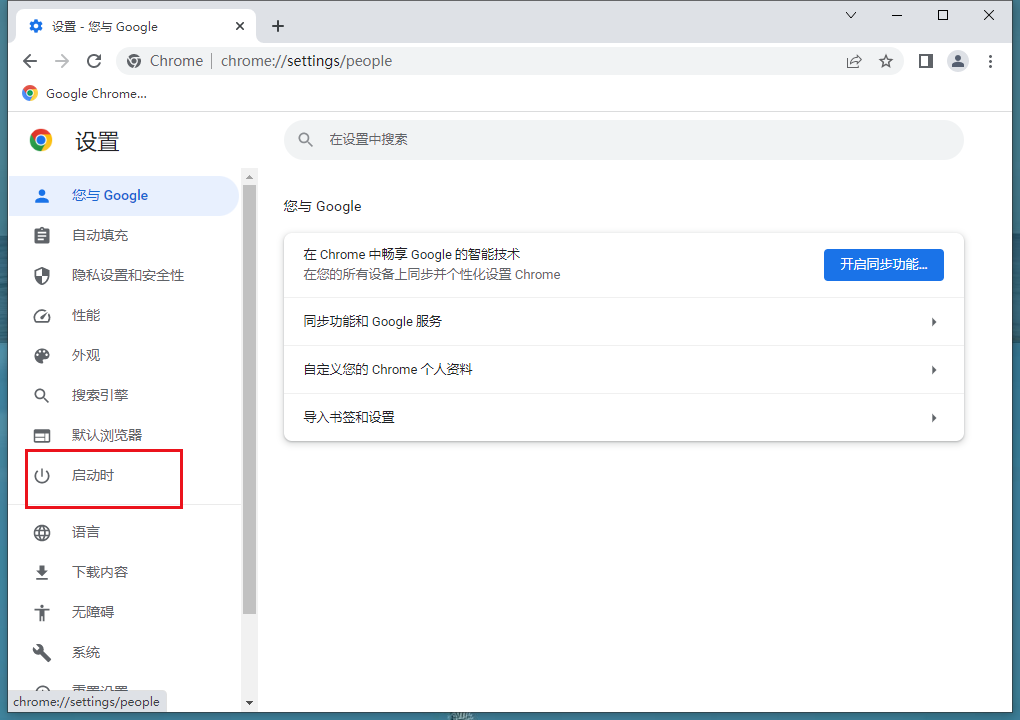Click the 启动时 power icon

pos(42,475)
